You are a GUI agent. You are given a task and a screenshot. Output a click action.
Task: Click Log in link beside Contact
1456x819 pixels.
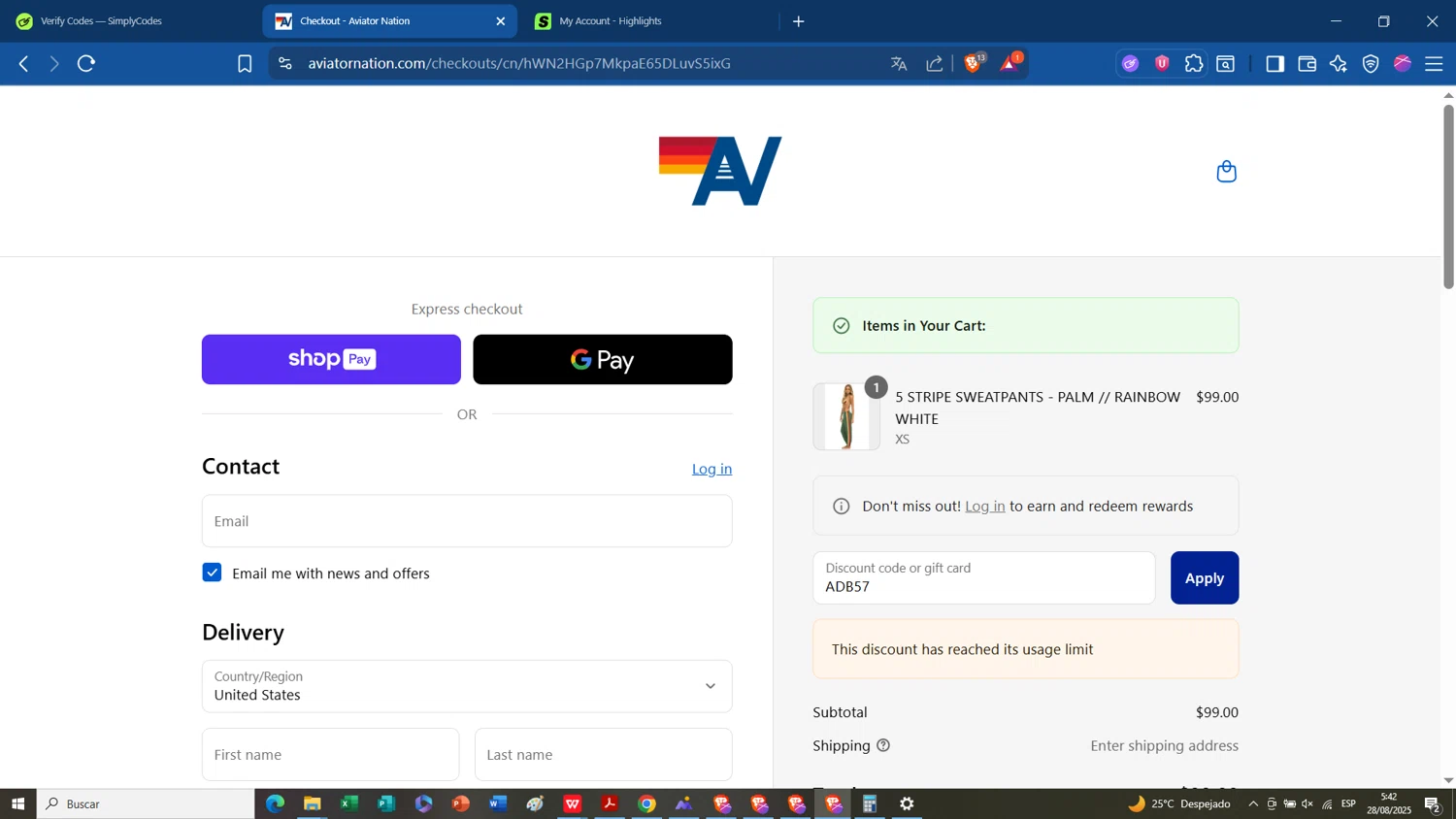tap(711, 469)
